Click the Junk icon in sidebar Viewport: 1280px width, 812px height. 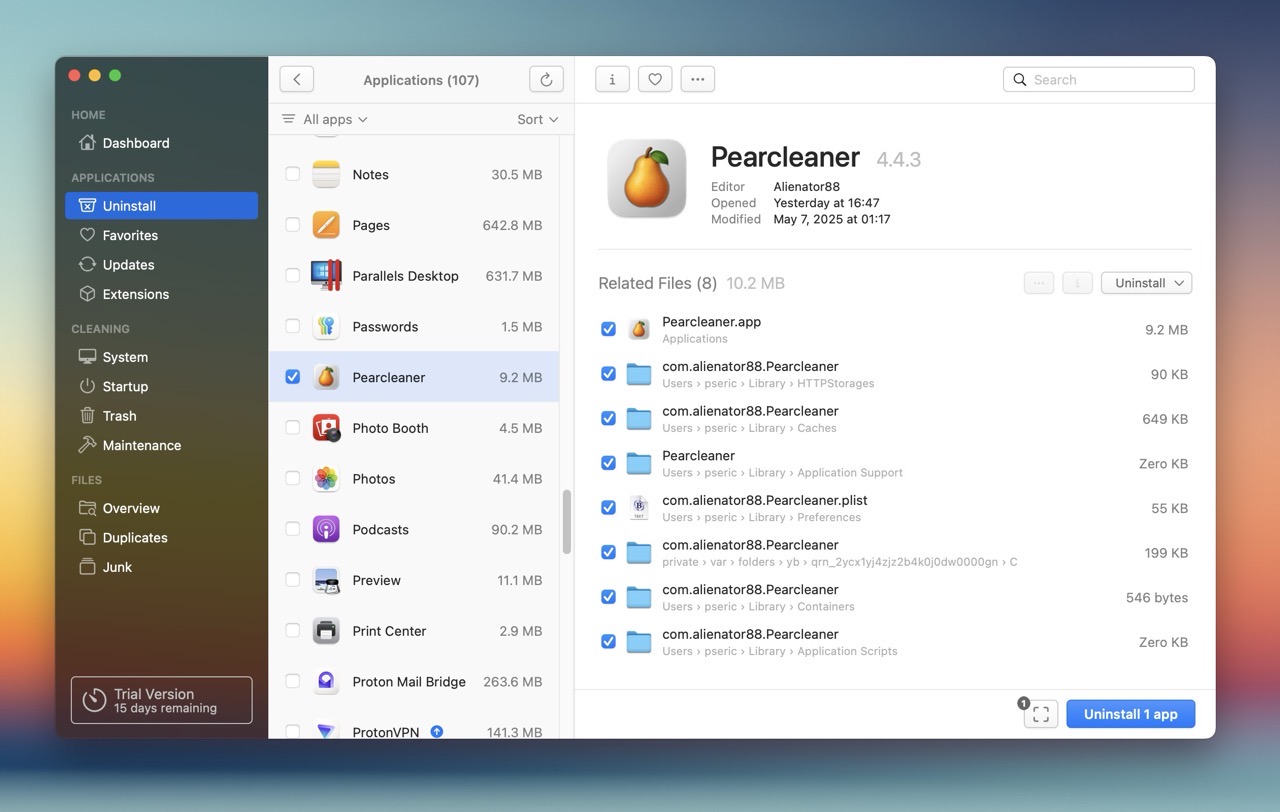(88, 567)
